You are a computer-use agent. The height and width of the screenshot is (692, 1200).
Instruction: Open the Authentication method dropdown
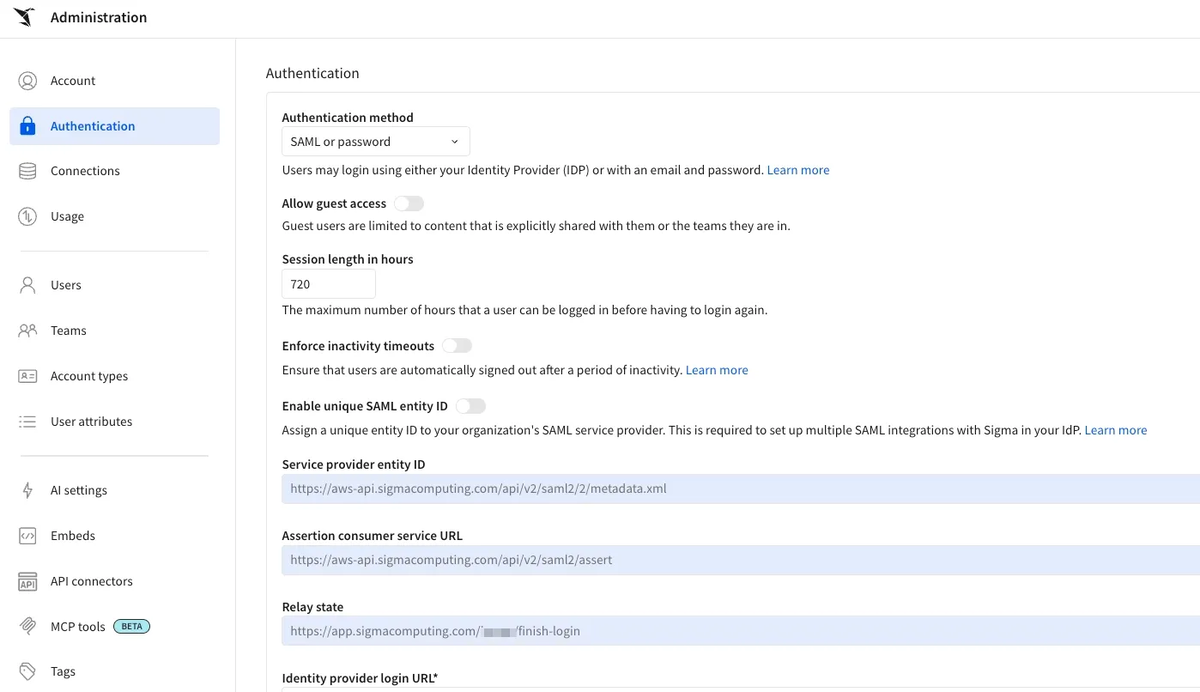tap(376, 142)
